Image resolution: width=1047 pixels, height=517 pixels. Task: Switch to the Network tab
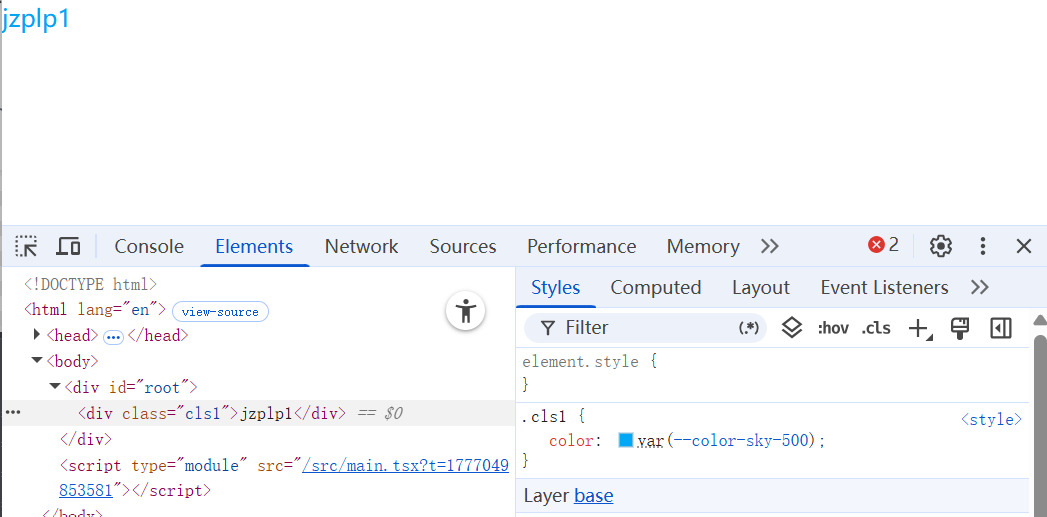coord(361,246)
